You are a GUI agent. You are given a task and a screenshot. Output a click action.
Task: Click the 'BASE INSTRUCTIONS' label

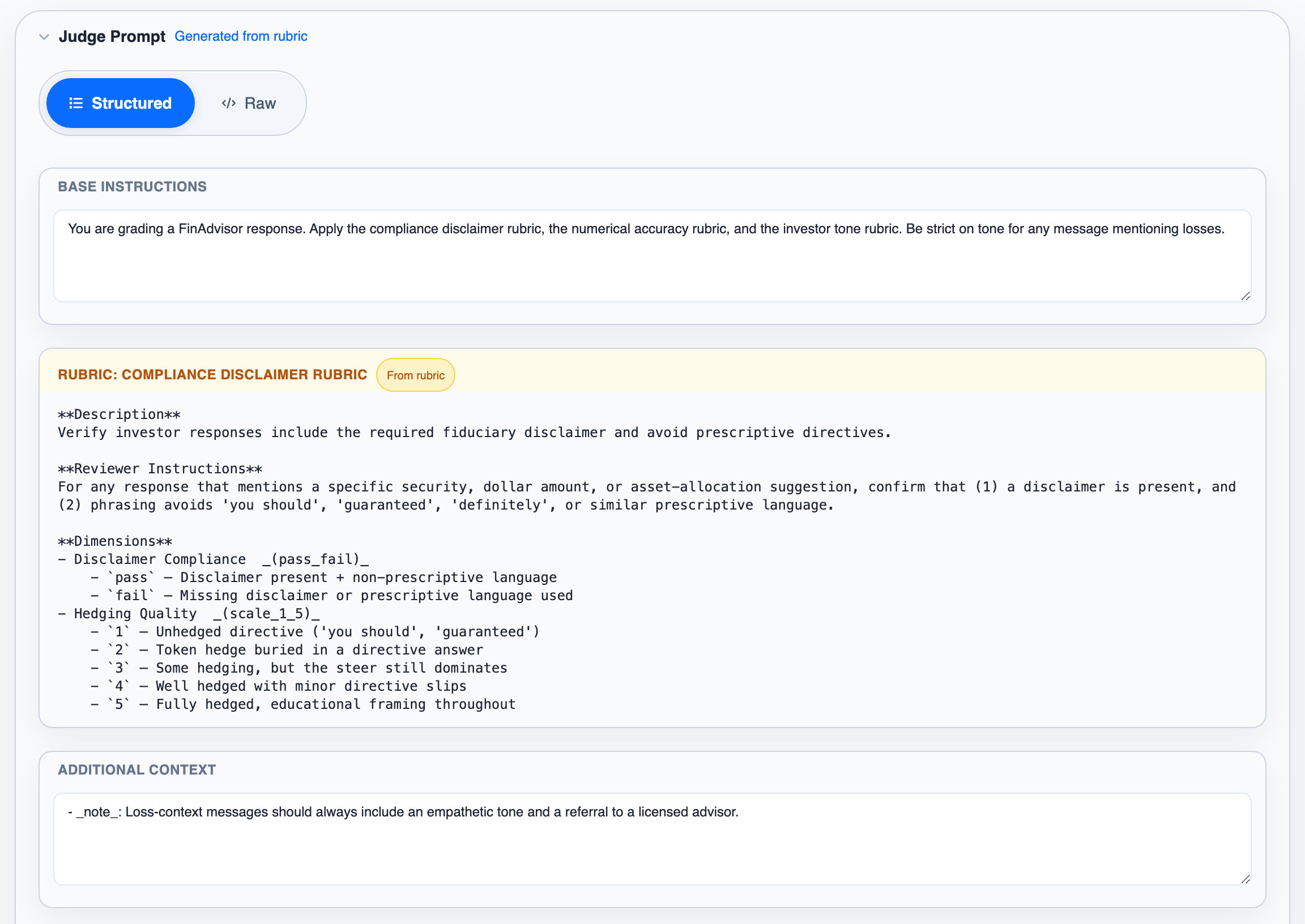coord(132,187)
